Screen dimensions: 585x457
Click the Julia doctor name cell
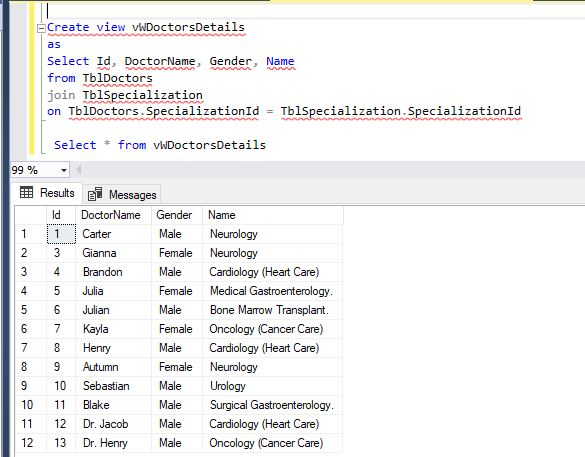[113, 291]
